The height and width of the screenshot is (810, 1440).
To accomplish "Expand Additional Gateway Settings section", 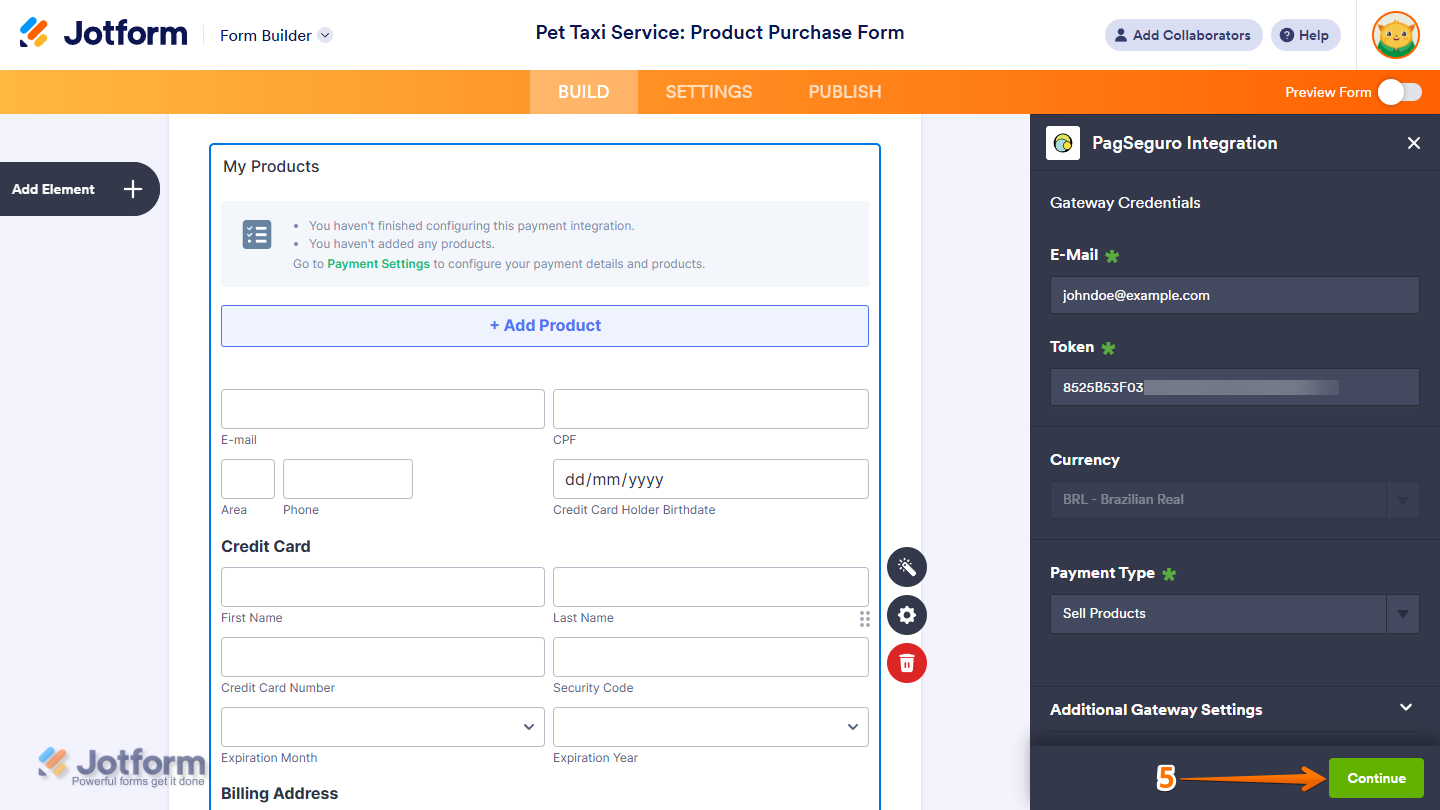I will tap(1405, 708).
